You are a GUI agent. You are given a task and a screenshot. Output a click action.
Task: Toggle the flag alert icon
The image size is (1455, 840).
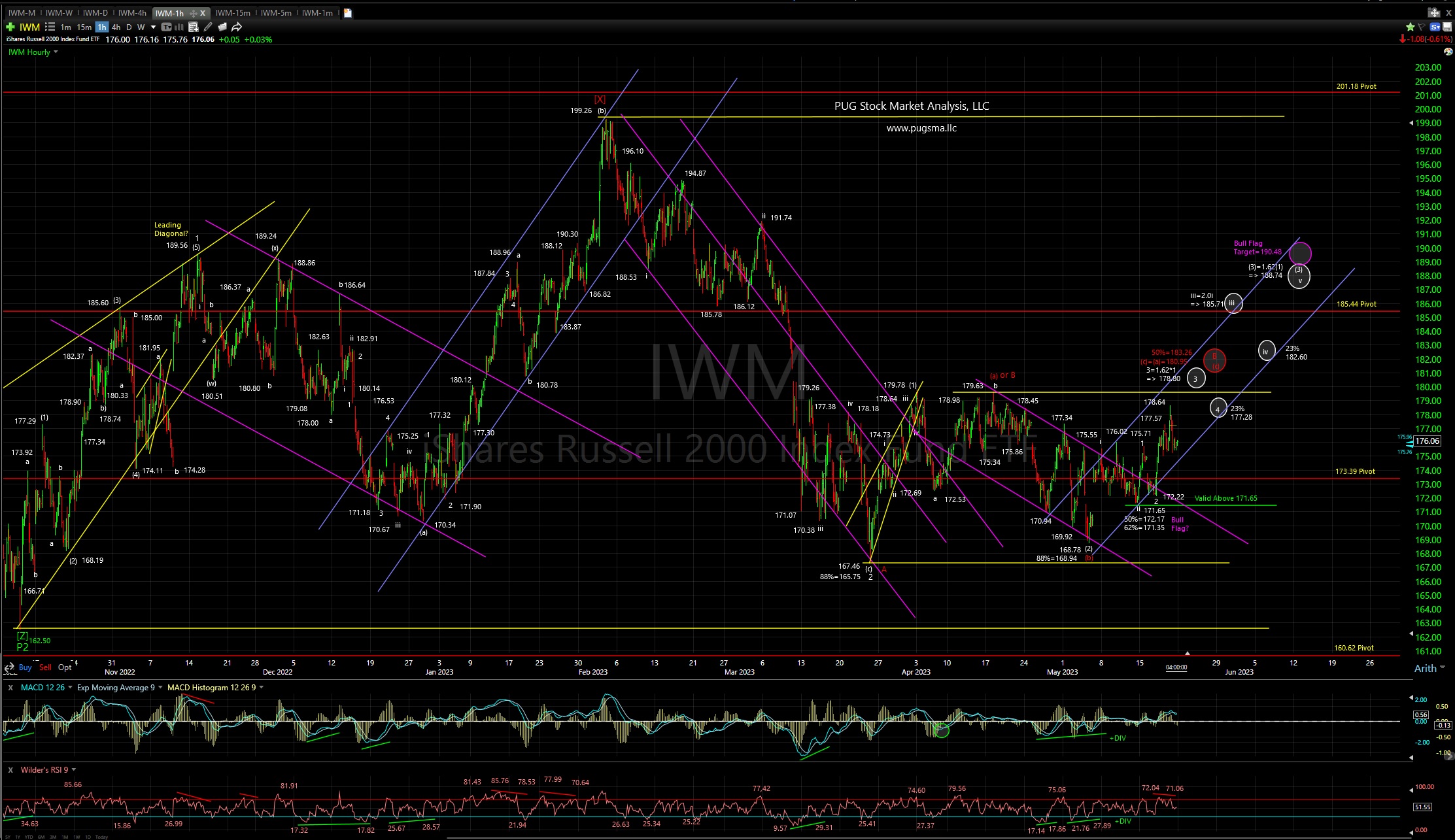[1421, 27]
